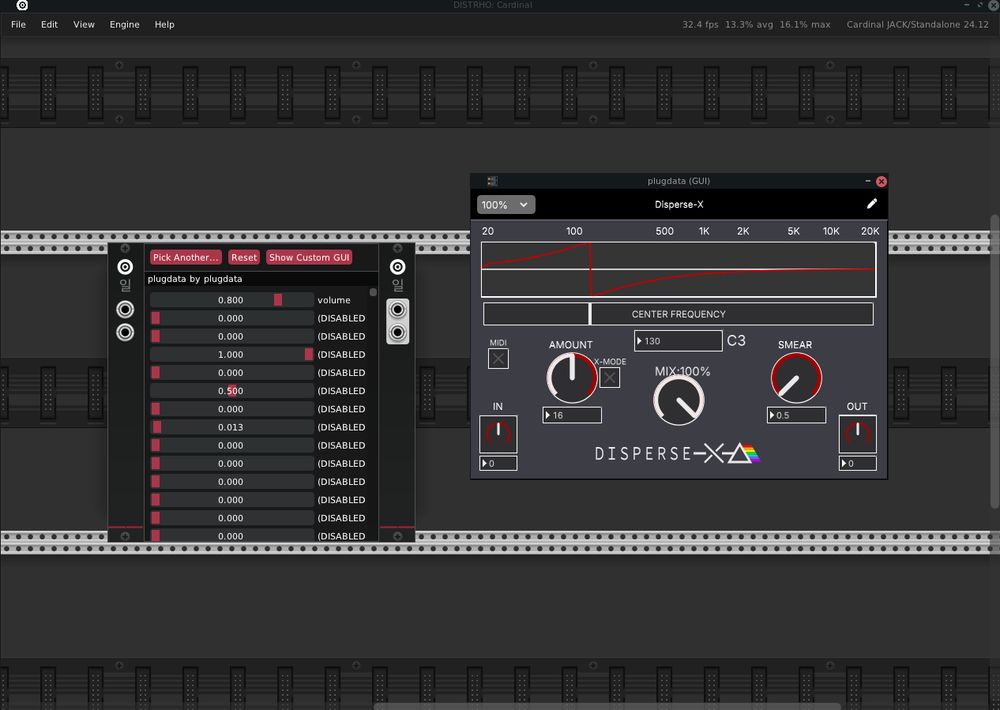Click the top left input port of module
This screenshot has height=710, width=1000.
[x=125, y=267]
